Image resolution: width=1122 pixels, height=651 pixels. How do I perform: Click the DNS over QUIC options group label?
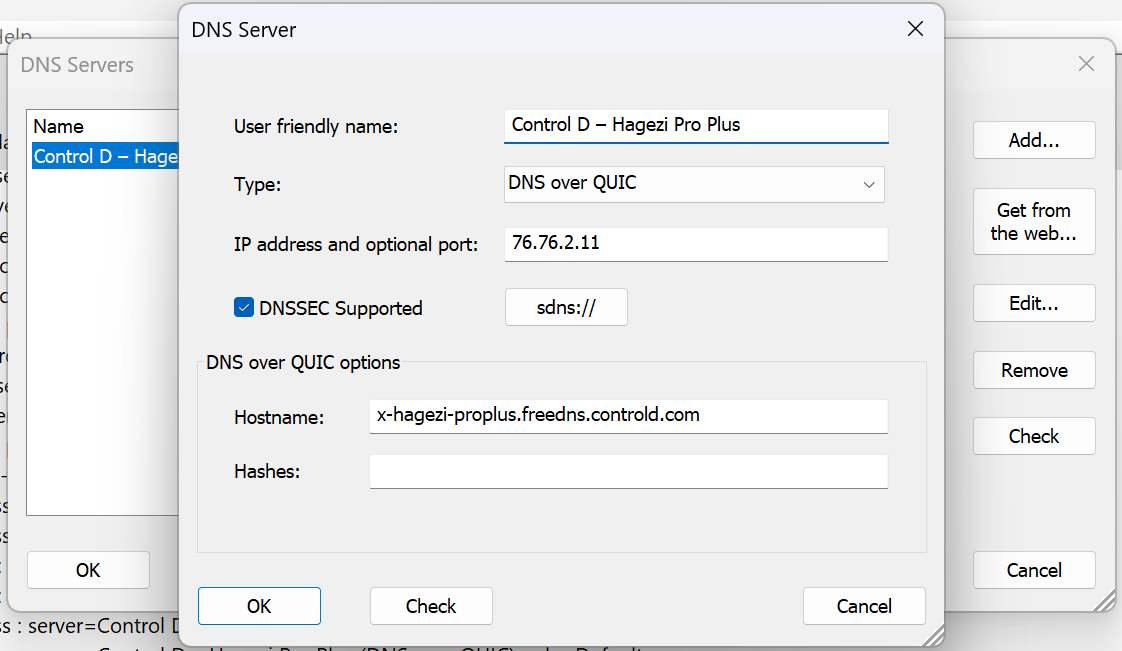pyautogui.click(x=303, y=363)
